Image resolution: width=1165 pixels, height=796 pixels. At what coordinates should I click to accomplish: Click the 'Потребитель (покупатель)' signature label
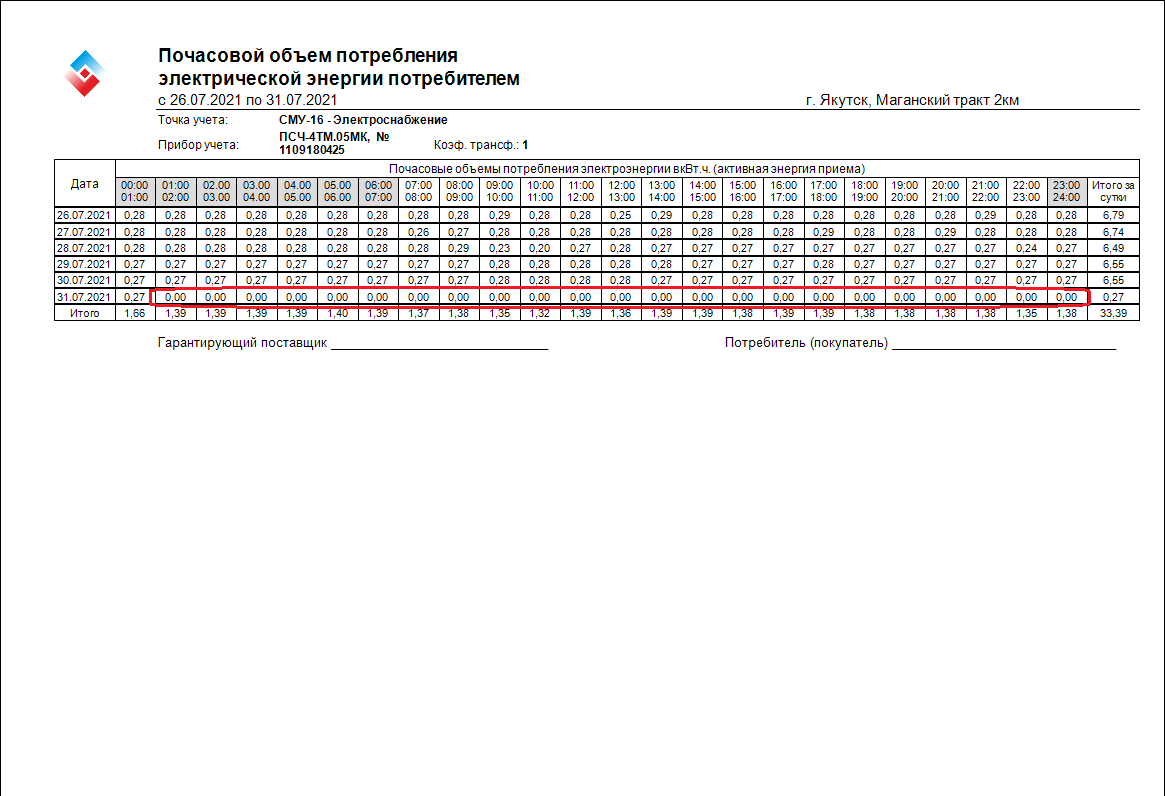pos(806,343)
